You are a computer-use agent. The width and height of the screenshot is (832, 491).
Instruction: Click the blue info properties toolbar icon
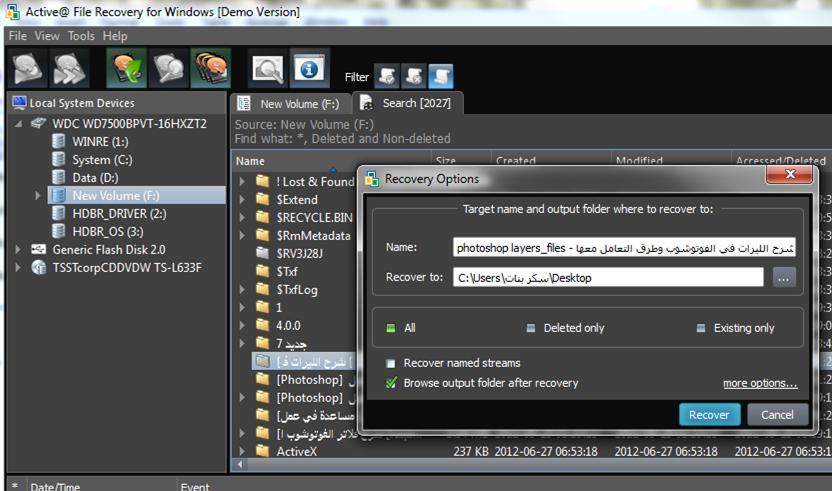coord(309,68)
